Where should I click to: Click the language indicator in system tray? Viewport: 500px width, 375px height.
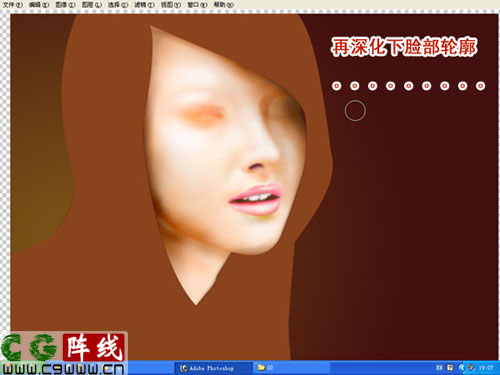(439, 368)
